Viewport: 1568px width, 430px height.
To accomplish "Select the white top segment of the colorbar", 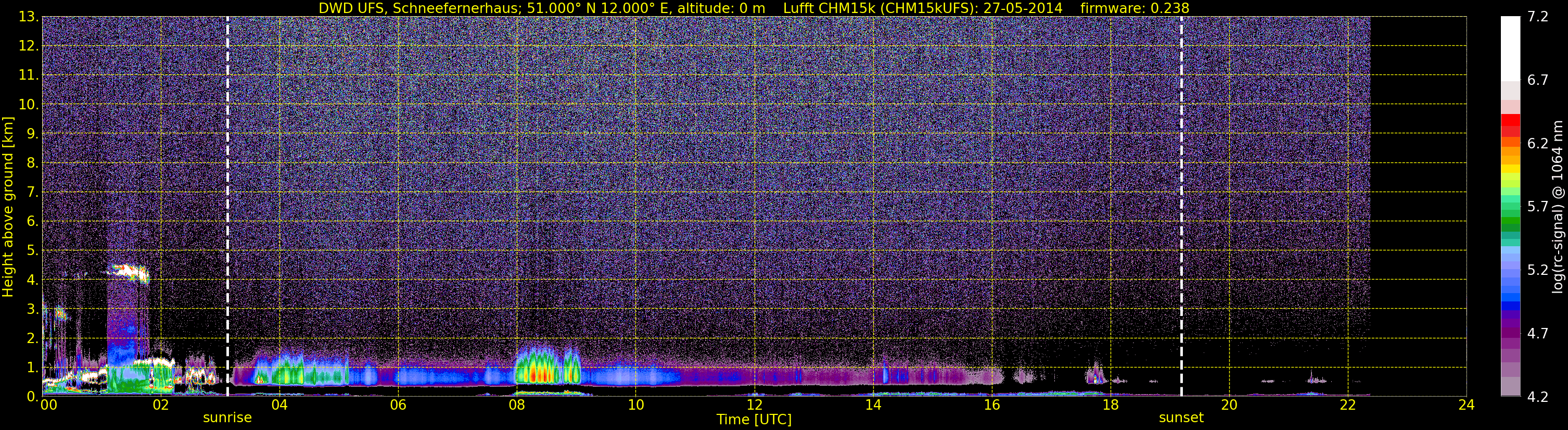I will [1510, 49].
